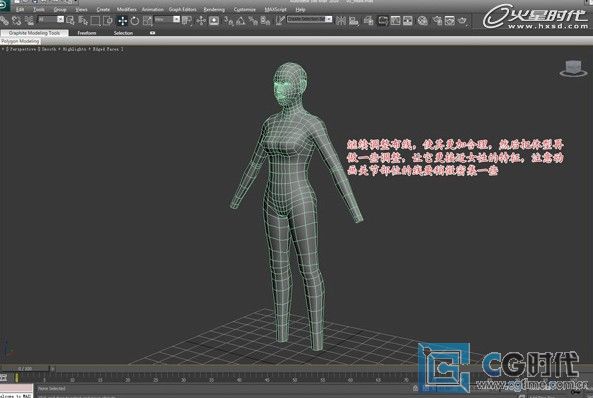Toggle the Selection Lock in status bar
The width and height of the screenshot is (593, 398).
[x=415, y=388]
